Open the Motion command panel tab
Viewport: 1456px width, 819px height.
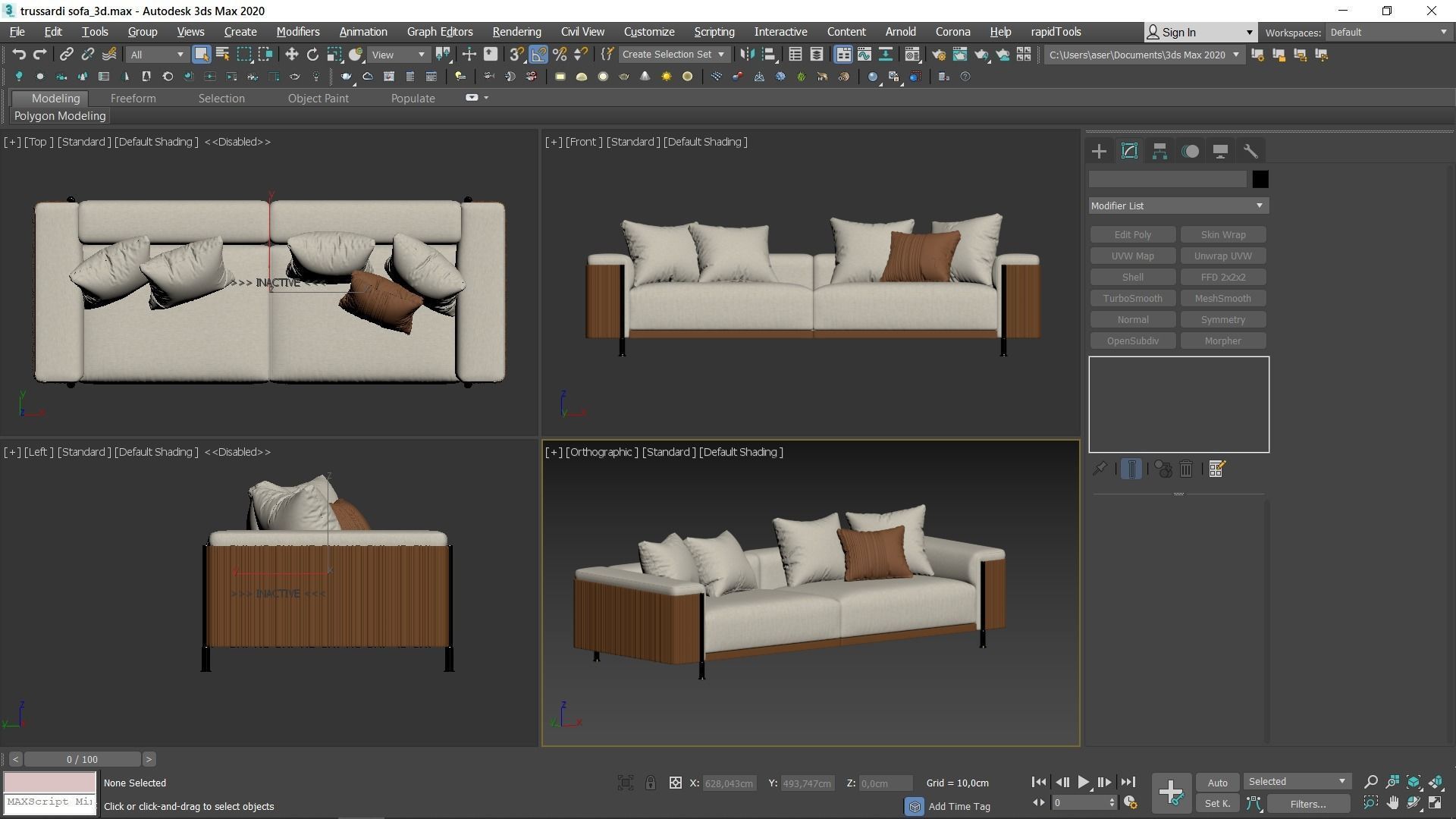pyautogui.click(x=1190, y=151)
